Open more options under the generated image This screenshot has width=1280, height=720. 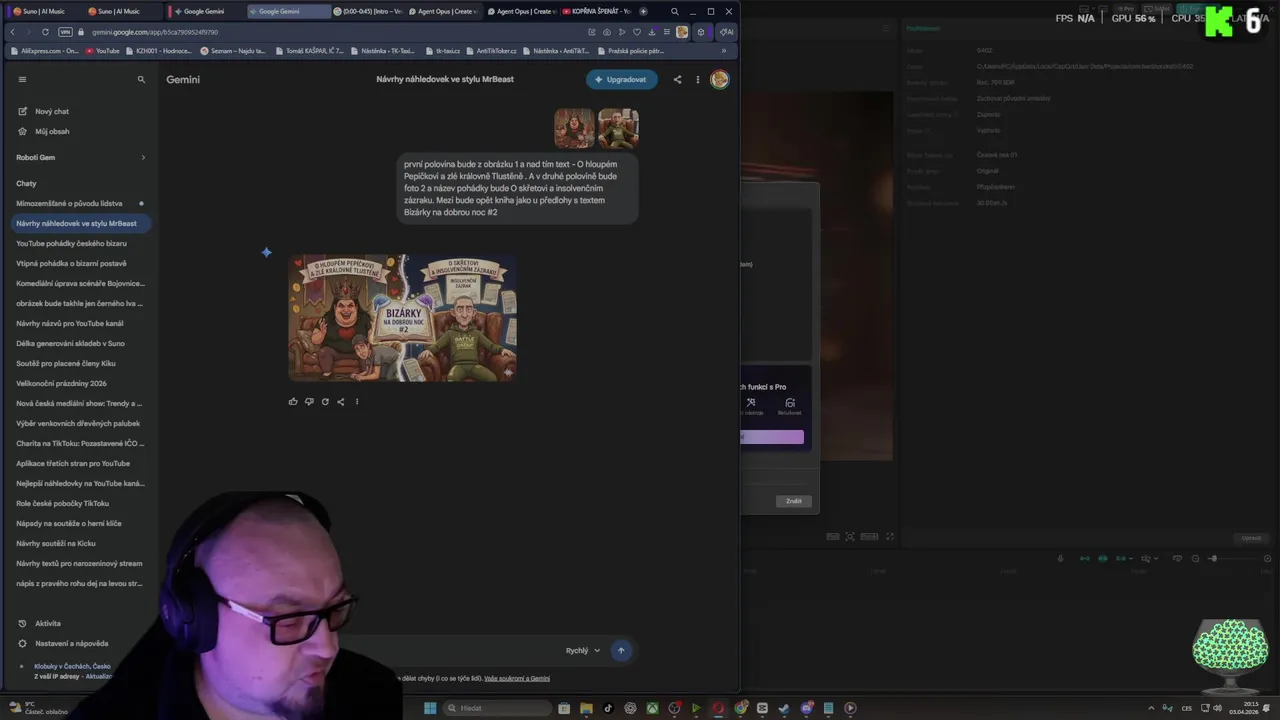click(x=357, y=401)
